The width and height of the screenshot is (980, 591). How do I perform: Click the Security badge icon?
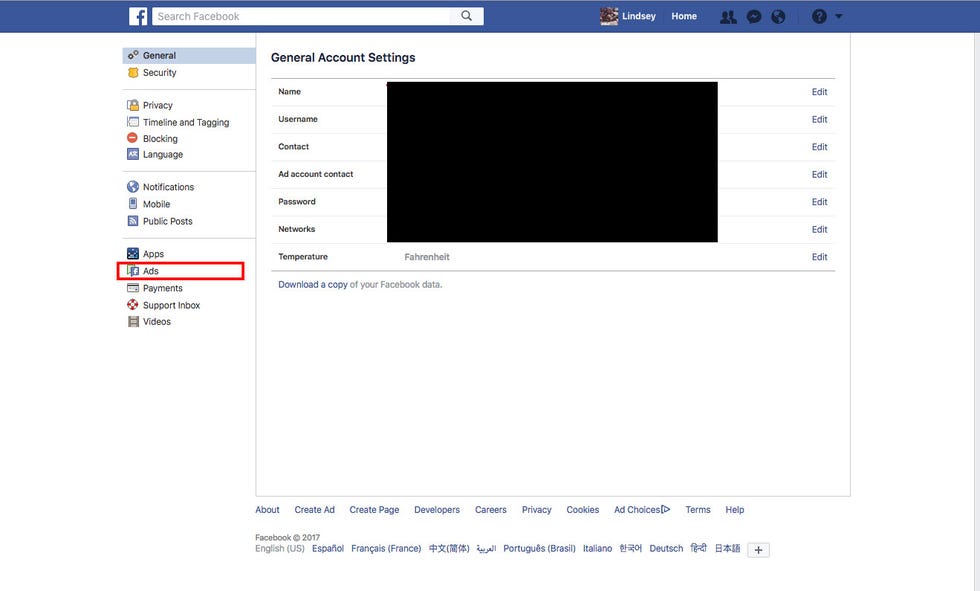click(x=132, y=72)
